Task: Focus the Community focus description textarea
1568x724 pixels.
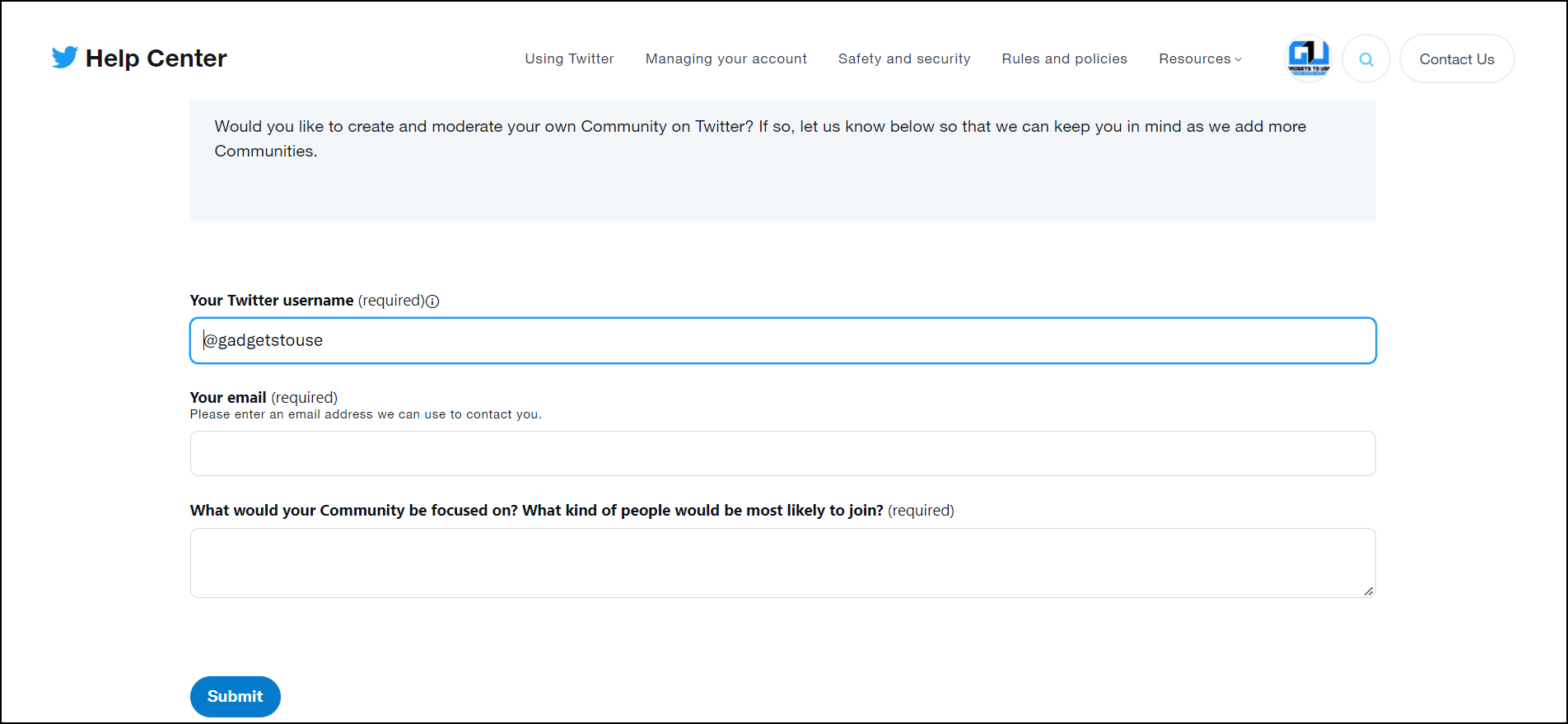Action: point(783,563)
